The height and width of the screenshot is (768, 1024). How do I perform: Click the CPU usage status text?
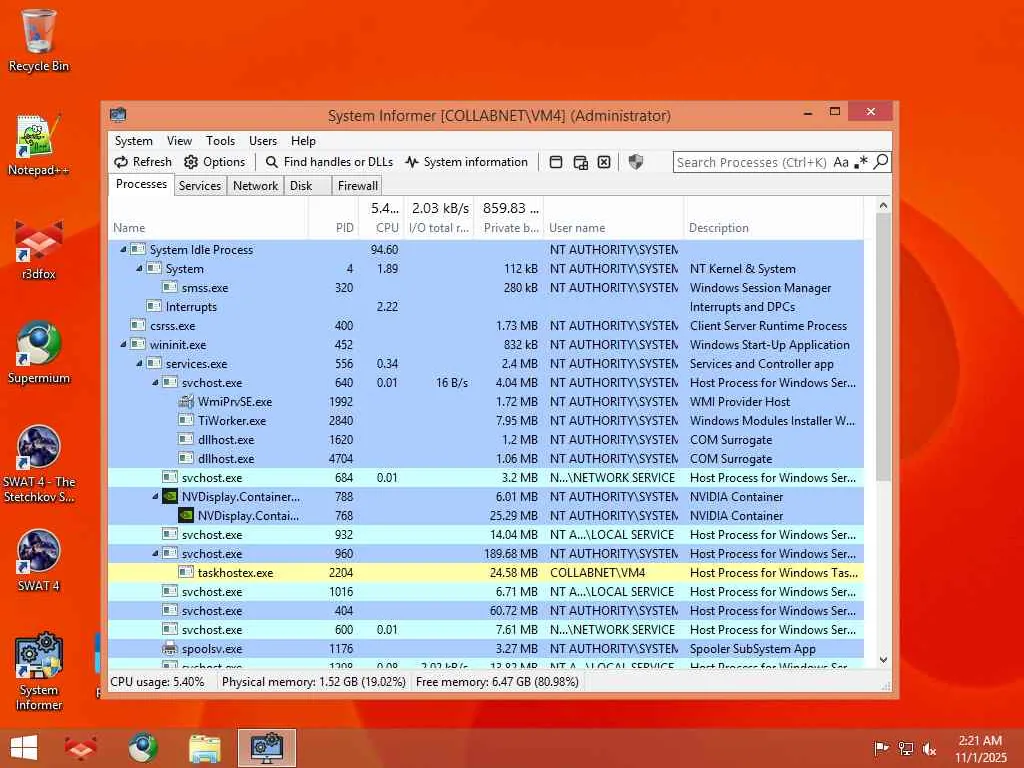pyautogui.click(x=157, y=682)
